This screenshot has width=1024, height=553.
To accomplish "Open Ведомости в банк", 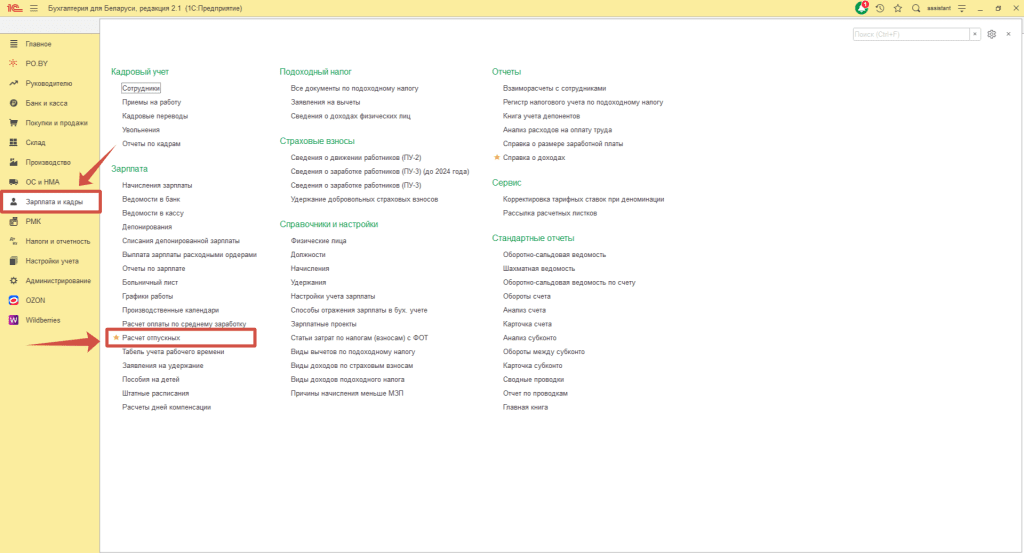I will coord(151,199).
